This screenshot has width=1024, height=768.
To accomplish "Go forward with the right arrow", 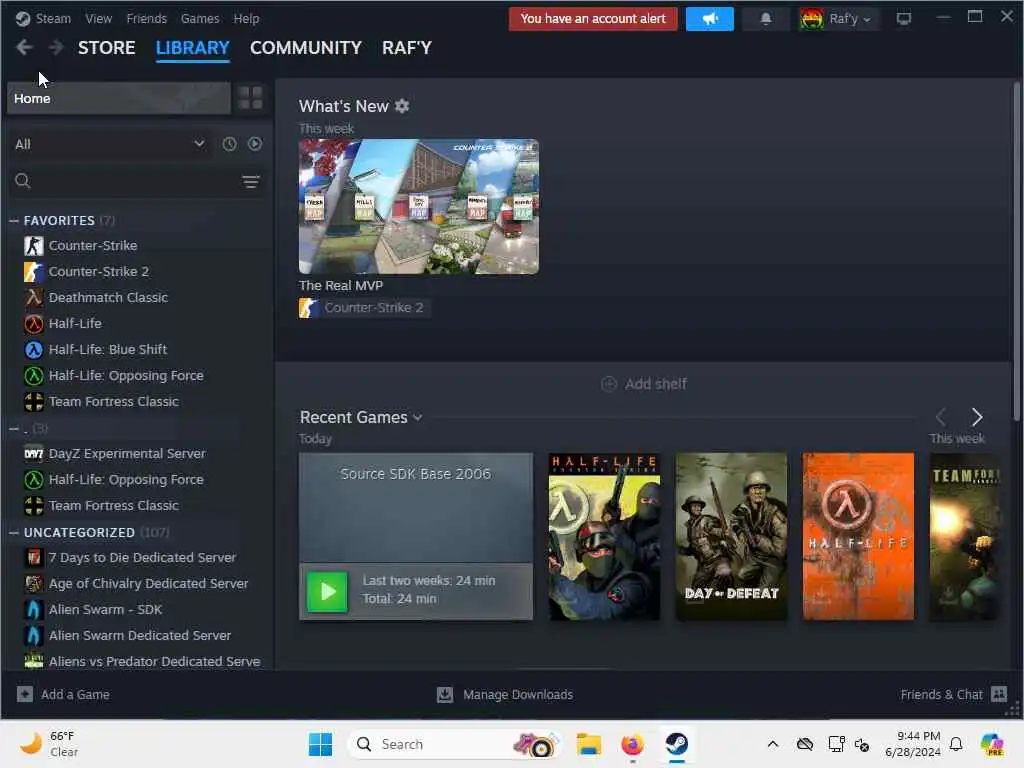I will [56, 48].
